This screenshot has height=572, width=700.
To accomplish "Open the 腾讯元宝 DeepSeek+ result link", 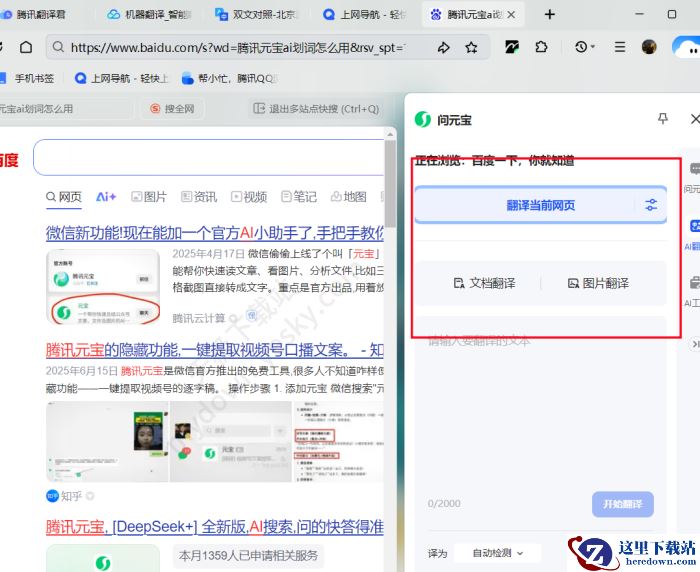I will (x=215, y=527).
